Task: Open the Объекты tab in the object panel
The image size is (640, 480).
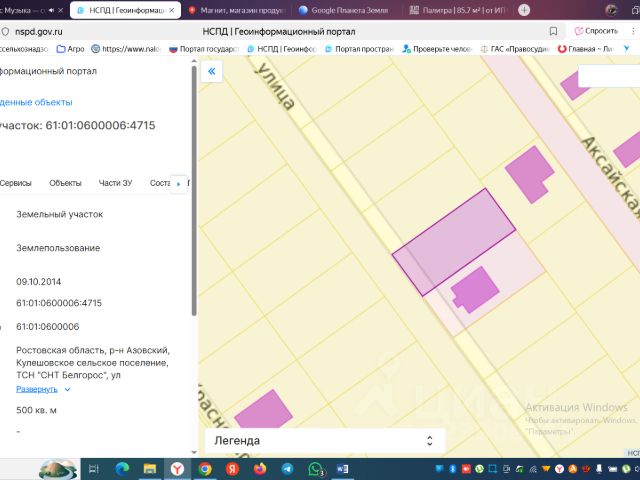Action: tap(65, 183)
